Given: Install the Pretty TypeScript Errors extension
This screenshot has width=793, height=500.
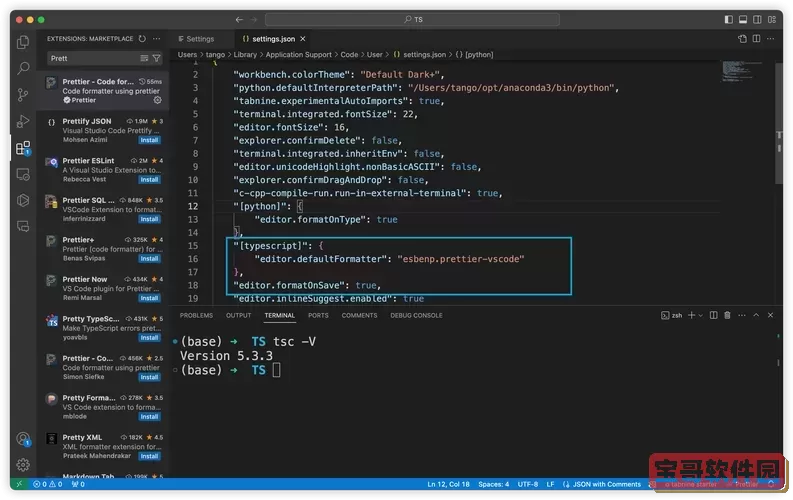Looking at the screenshot, I should click(x=149, y=337).
